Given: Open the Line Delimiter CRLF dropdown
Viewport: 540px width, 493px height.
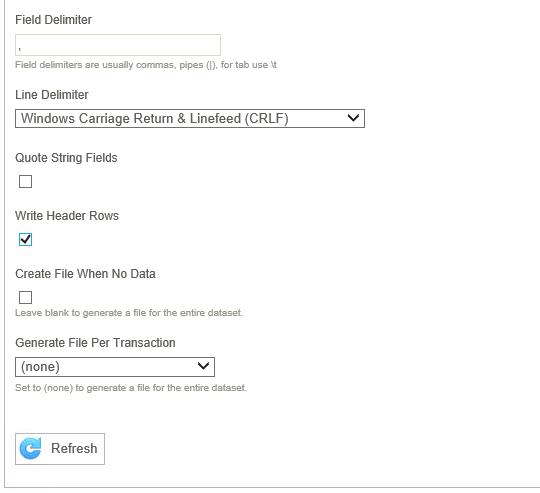Looking at the screenshot, I should (x=190, y=118).
